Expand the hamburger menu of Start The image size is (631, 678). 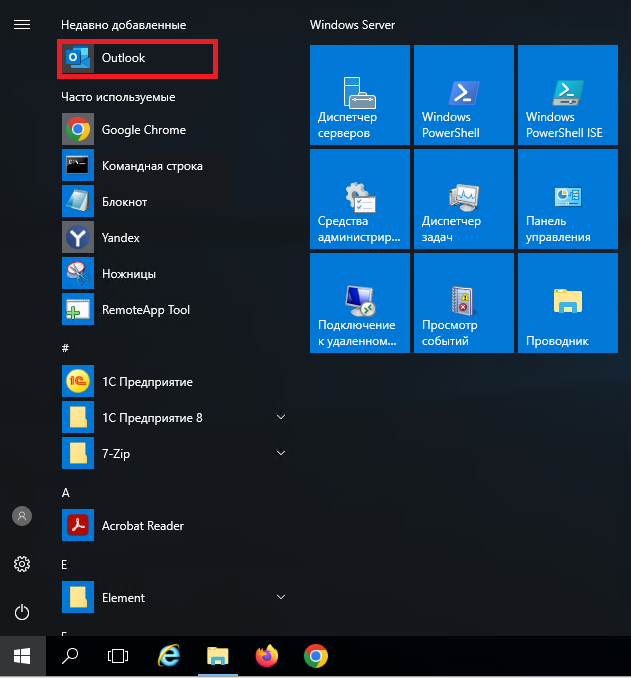[21, 24]
